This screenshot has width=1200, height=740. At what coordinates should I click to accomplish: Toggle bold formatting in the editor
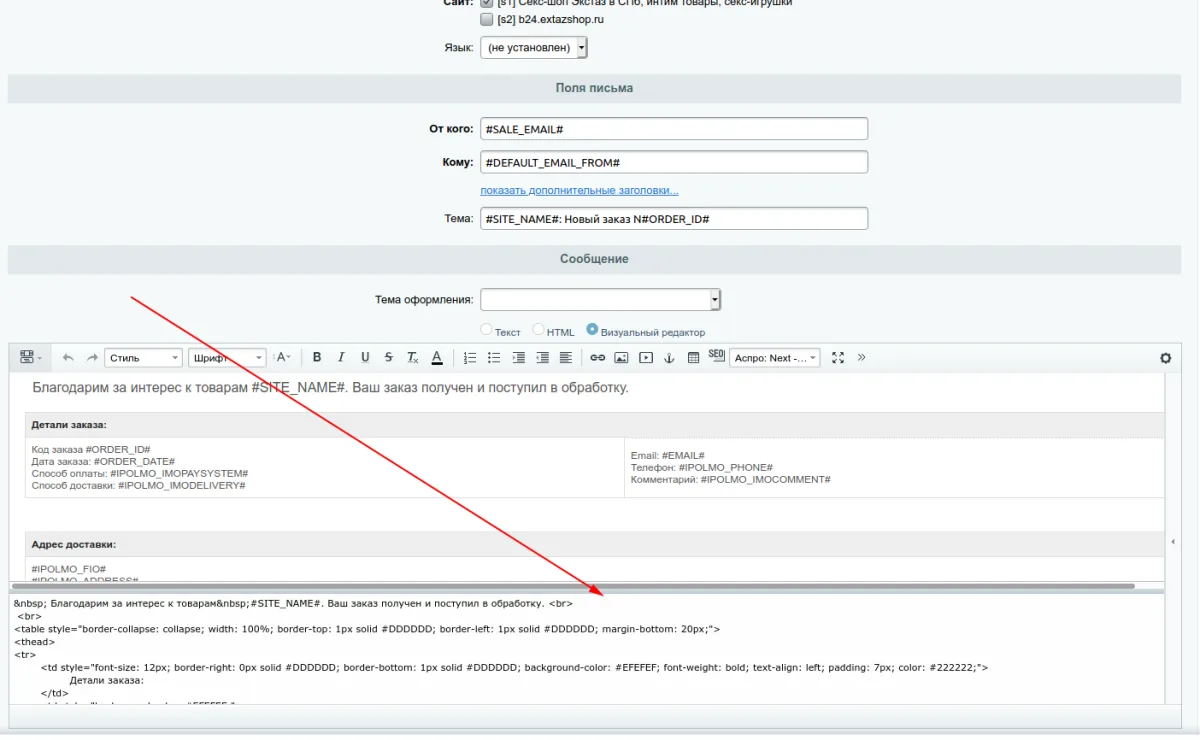pos(317,358)
